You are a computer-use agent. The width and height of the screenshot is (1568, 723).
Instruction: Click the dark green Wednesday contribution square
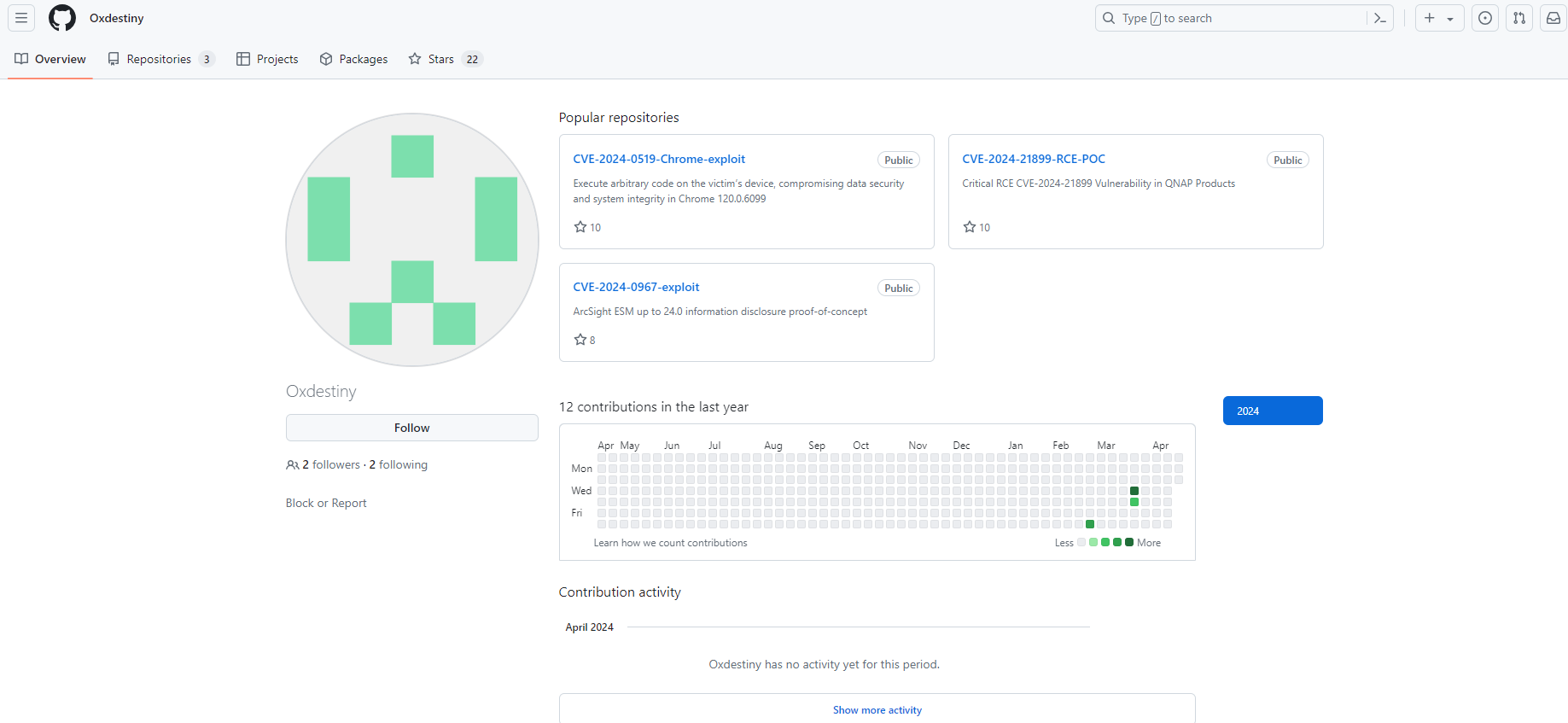(1134, 491)
